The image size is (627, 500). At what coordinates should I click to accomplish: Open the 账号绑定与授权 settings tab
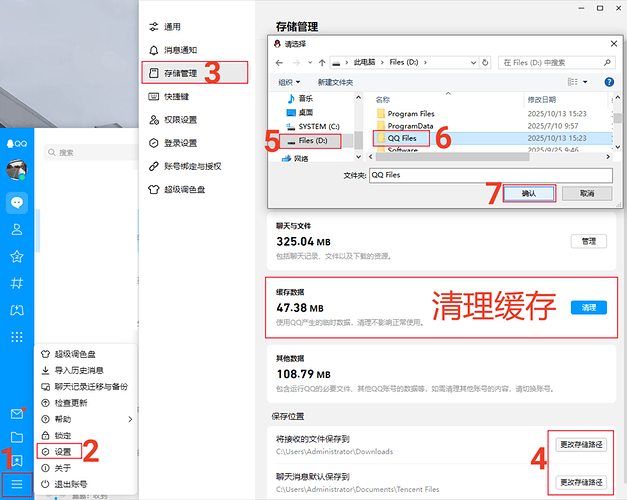point(195,166)
